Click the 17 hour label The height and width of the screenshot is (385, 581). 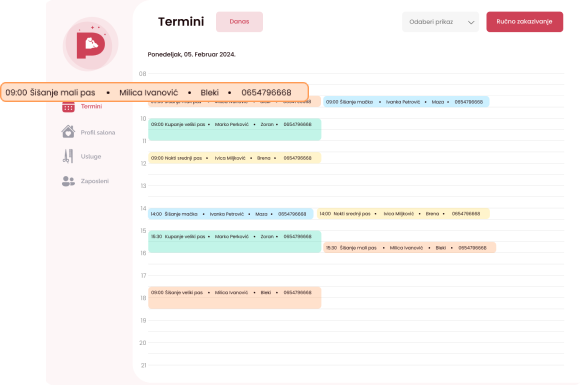tap(143, 275)
